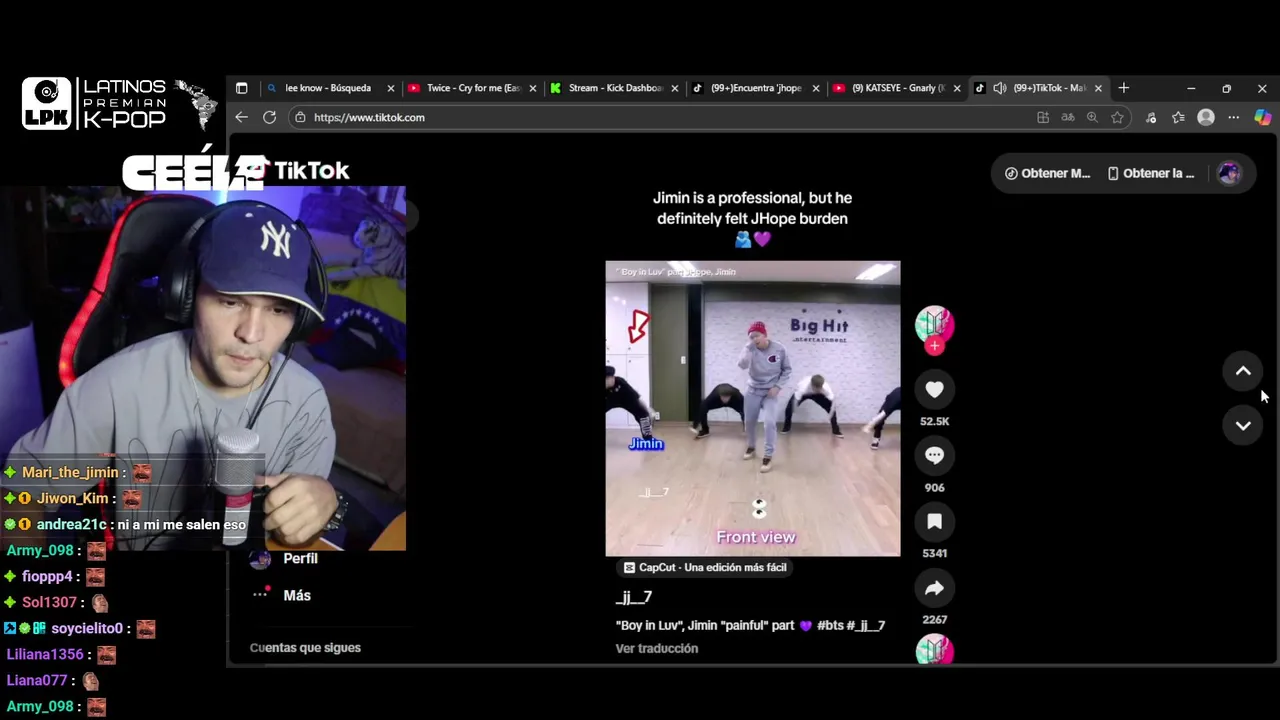Open browser favorites list
Viewport: 1280px width, 720px height.
(x=1178, y=117)
